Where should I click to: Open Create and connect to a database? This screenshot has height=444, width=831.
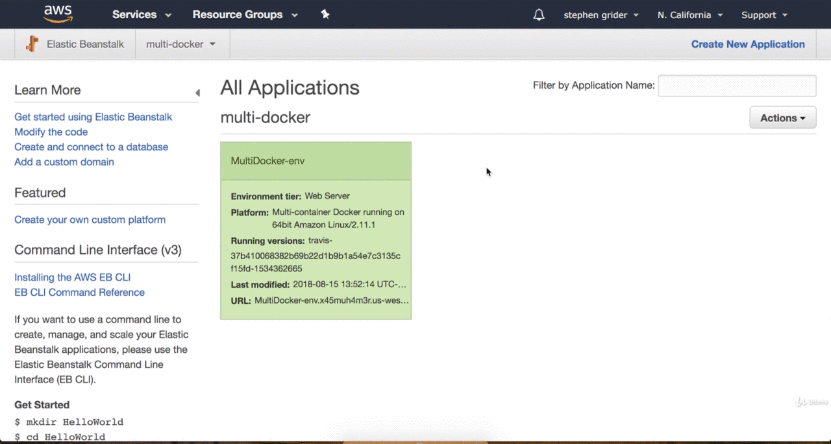click(91, 147)
